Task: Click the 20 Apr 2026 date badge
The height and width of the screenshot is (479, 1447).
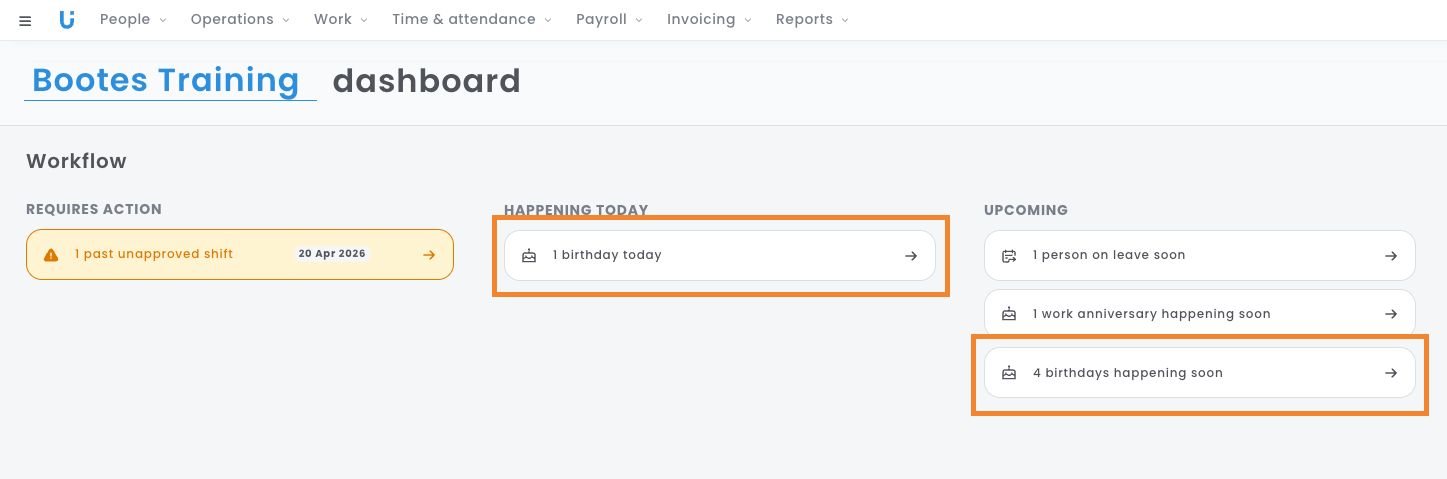Action: (332, 254)
